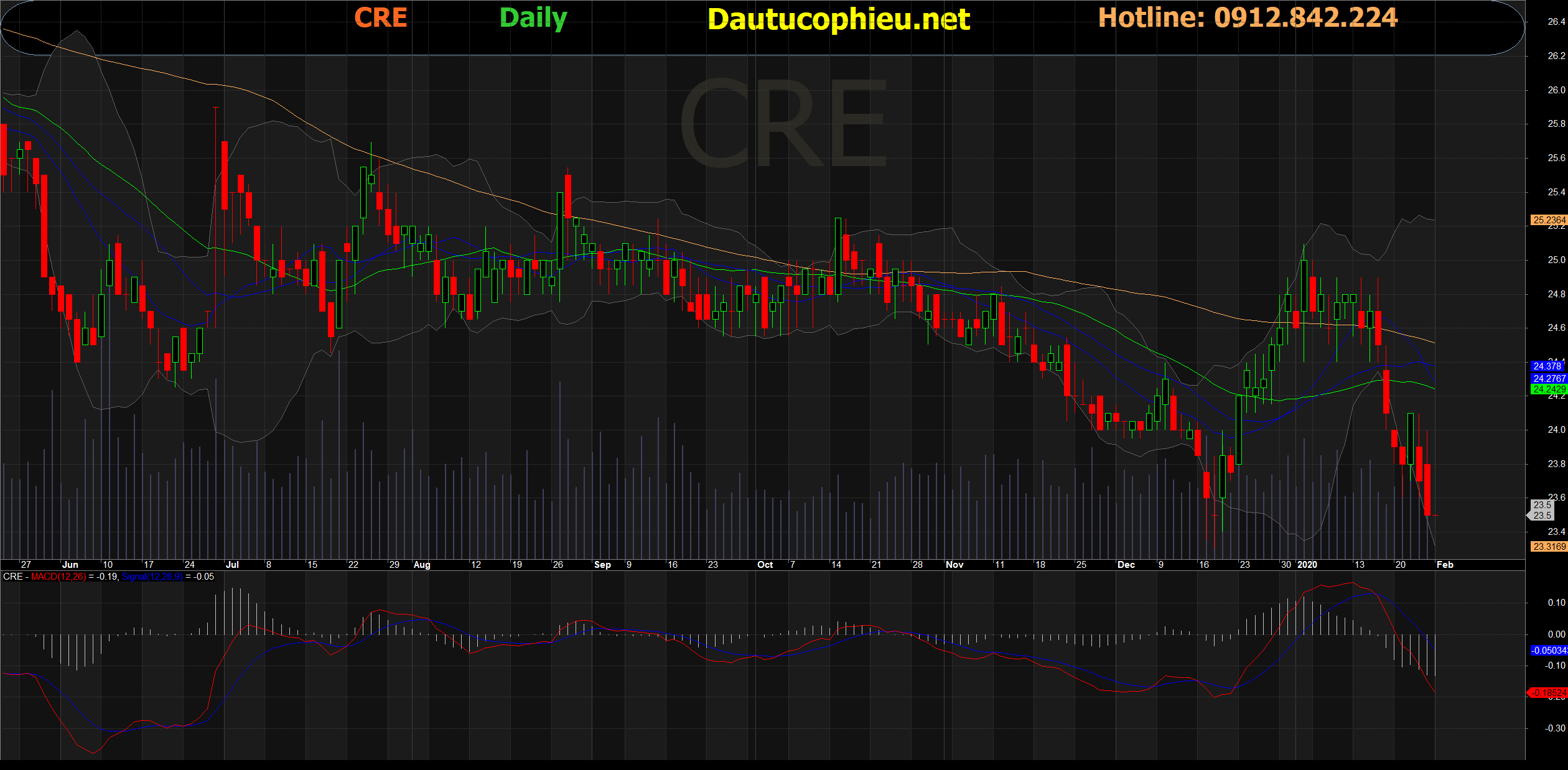Click the Oct month marker on time axis
The height and width of the screenshot is (770, 1568).
click(x=765, y=565)
